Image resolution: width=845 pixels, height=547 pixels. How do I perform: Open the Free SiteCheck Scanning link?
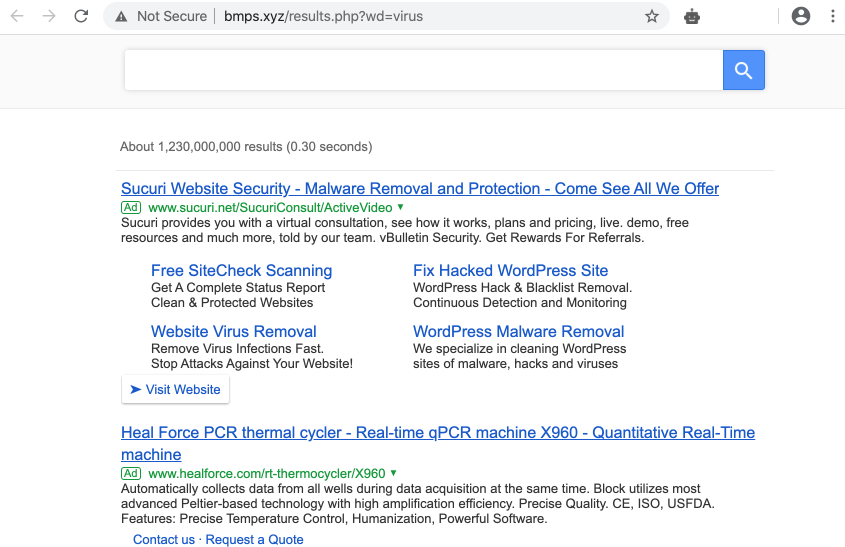241,270
